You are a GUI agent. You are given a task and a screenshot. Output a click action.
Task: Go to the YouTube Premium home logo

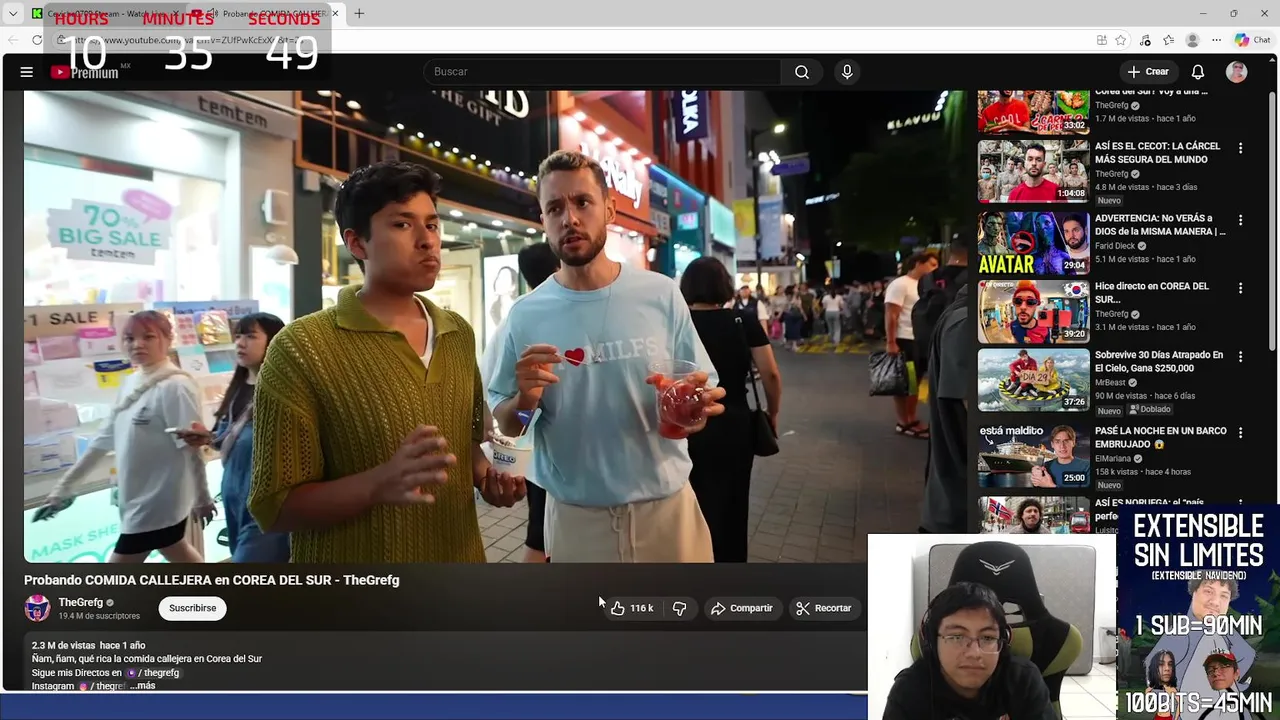(x=85, y=72)
